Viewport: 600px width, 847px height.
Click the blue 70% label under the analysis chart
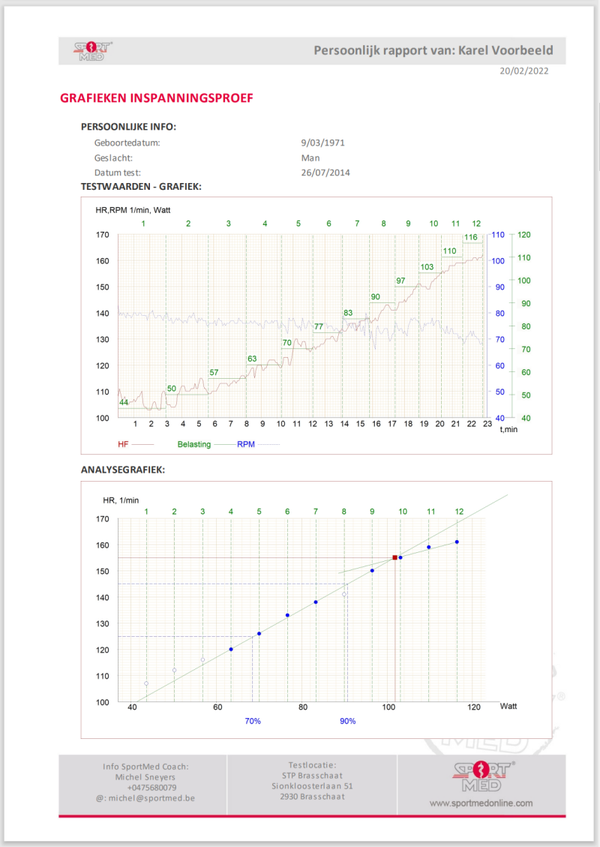coord(252,721)
